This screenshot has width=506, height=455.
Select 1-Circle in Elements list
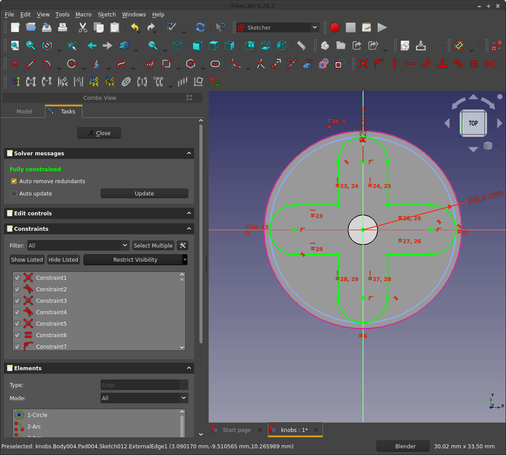pos(37,415)
